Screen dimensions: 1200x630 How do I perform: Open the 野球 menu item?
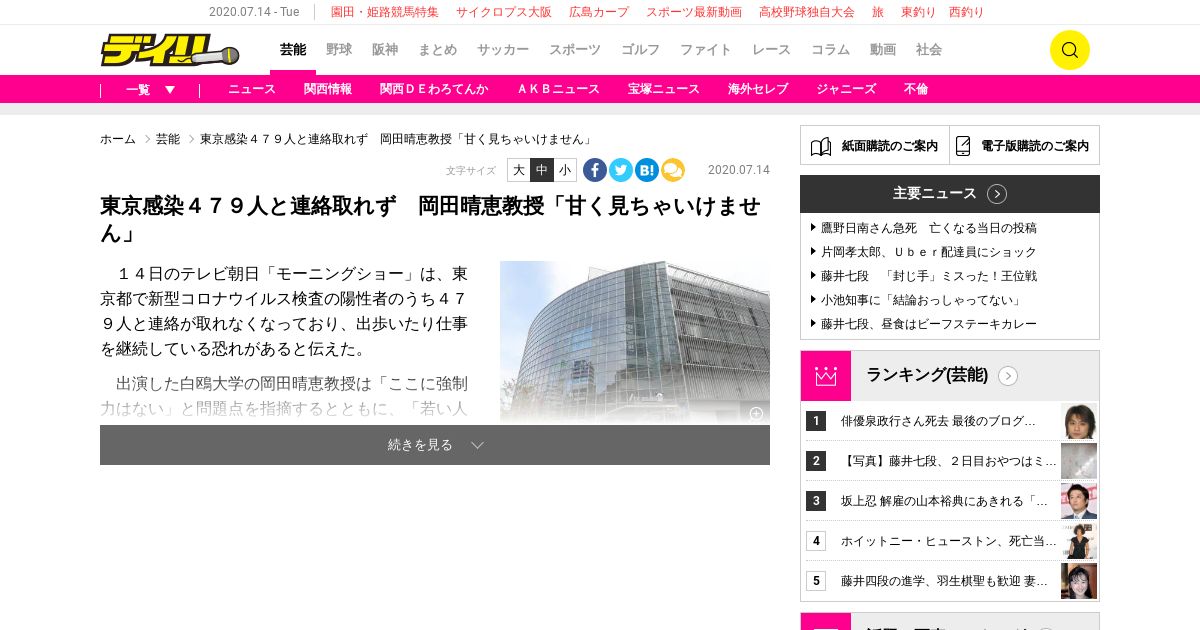tap(339, 50)
